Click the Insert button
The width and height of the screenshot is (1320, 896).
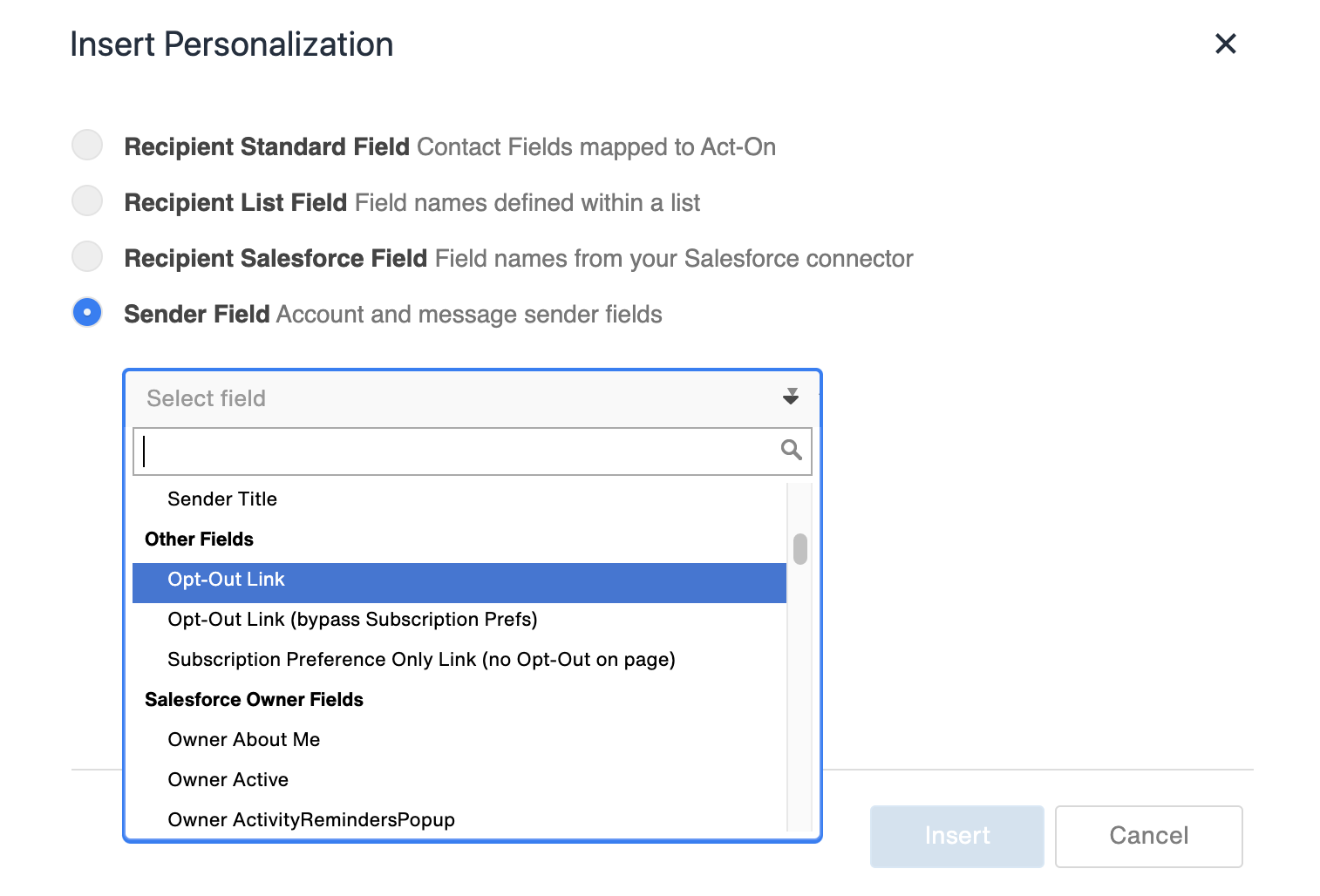tap(956, 836)
